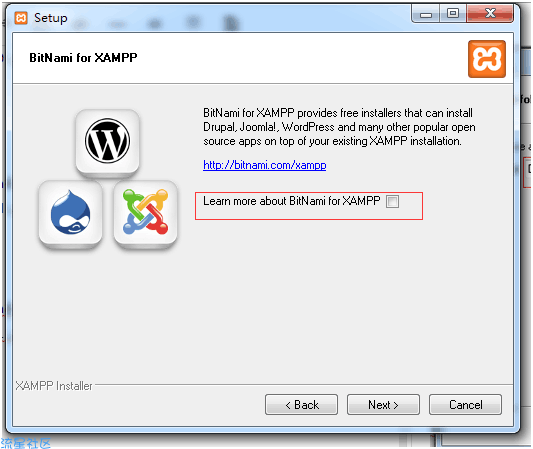
Task: Click the XAMPP Installer footer label
Action: pyautogui.click(x=54, y=386)
